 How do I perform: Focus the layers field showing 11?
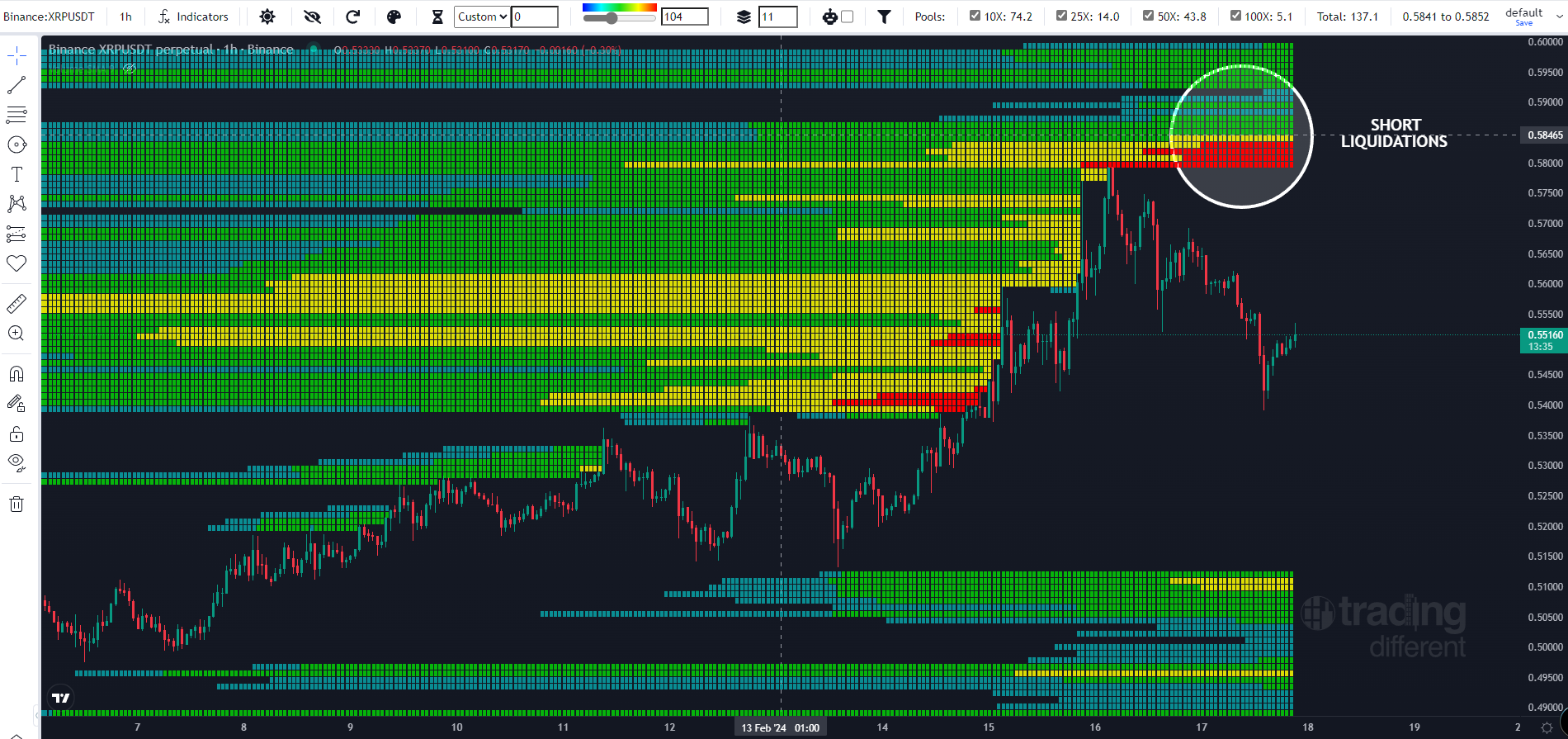(778, 17)
